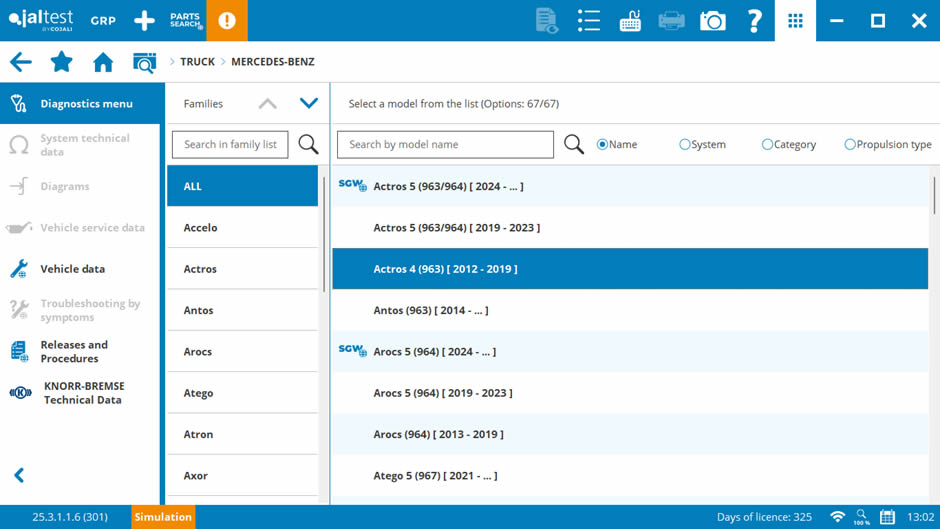Go back with the arrow icon
Image resolution: width=940 pixels, height=529 pixels.
coord(21,62)
